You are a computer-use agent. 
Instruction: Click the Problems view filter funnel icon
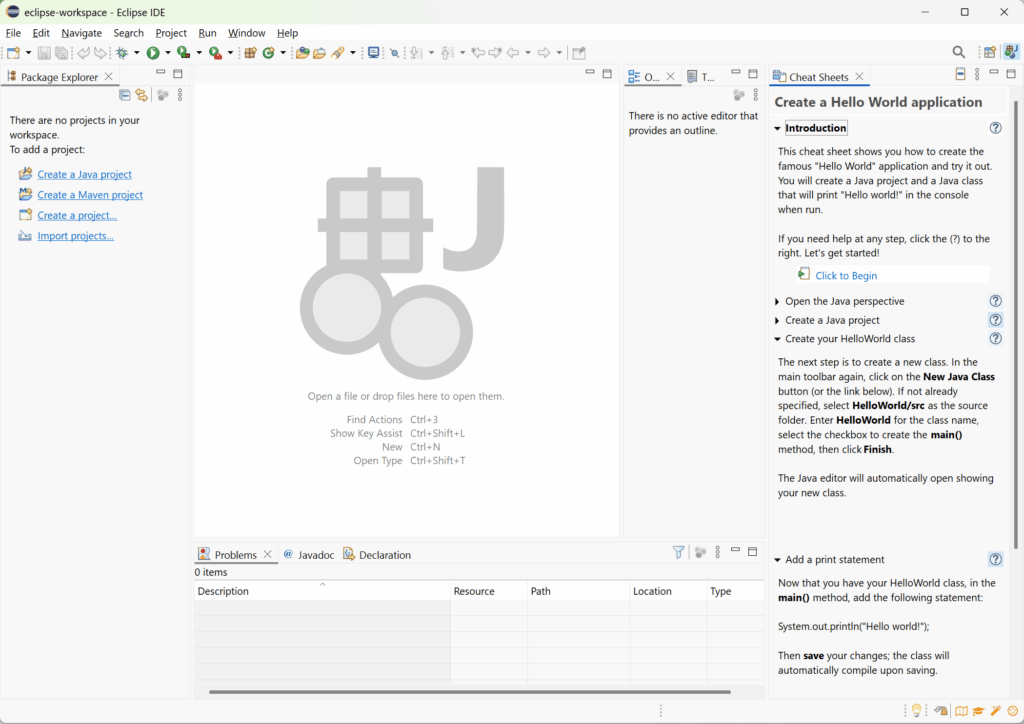pos(679,552)
